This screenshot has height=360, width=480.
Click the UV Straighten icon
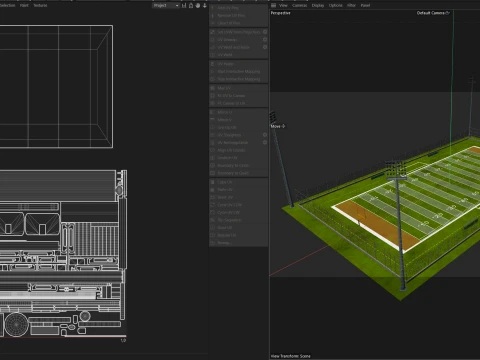213,135
